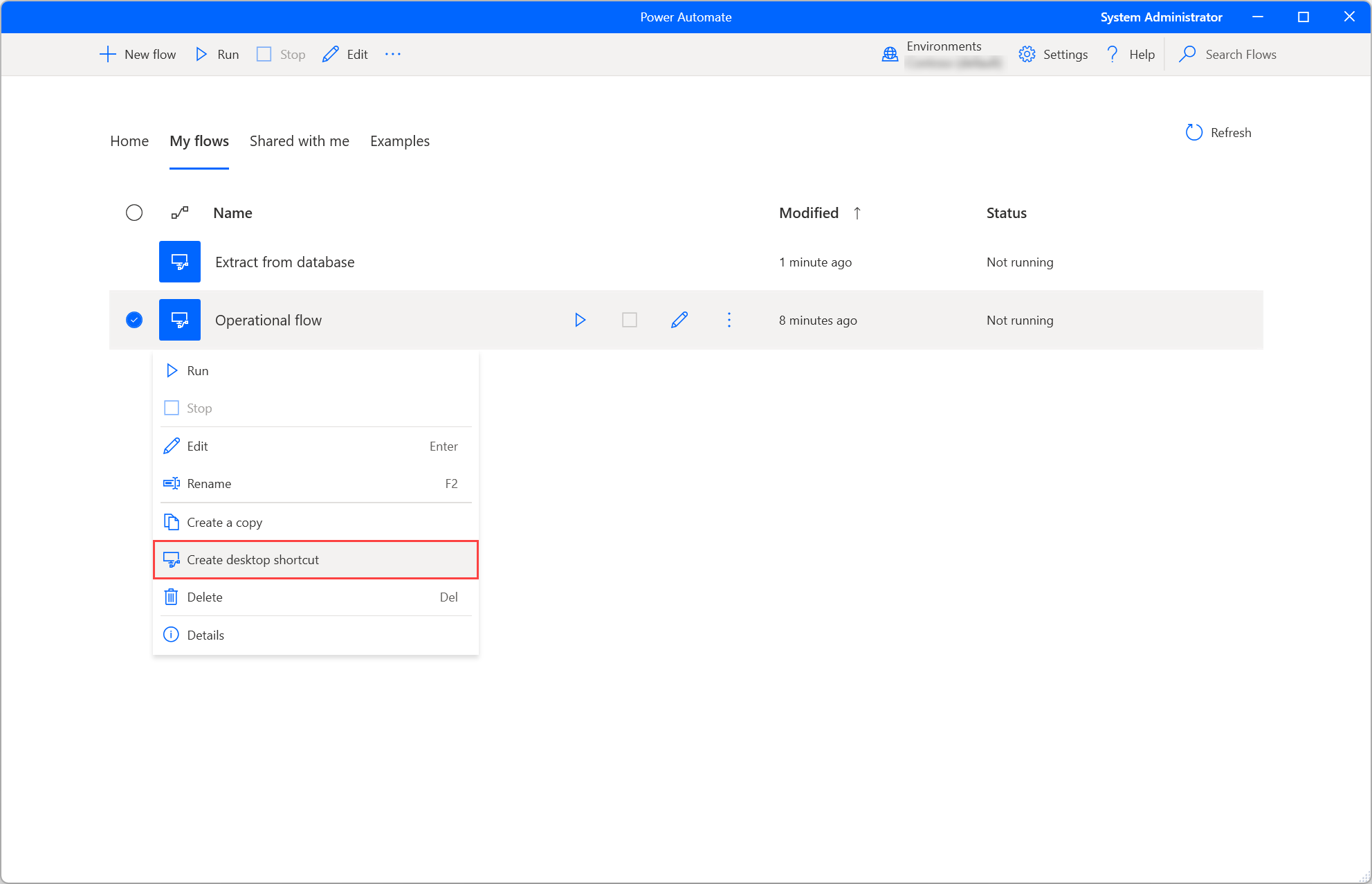The image size is (1372, 884).
Task: Expand the Environments dropdown
Action: (x=940, y=54)
